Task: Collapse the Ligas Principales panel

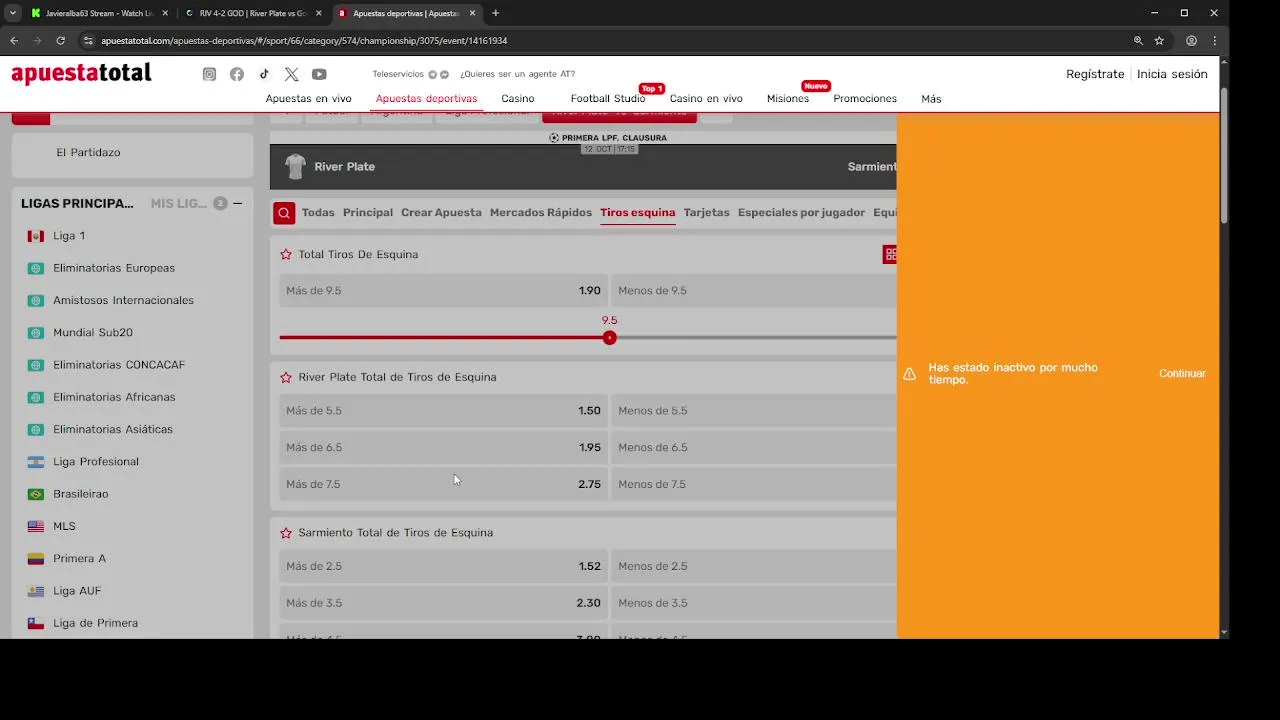Action: pos(237,203)
